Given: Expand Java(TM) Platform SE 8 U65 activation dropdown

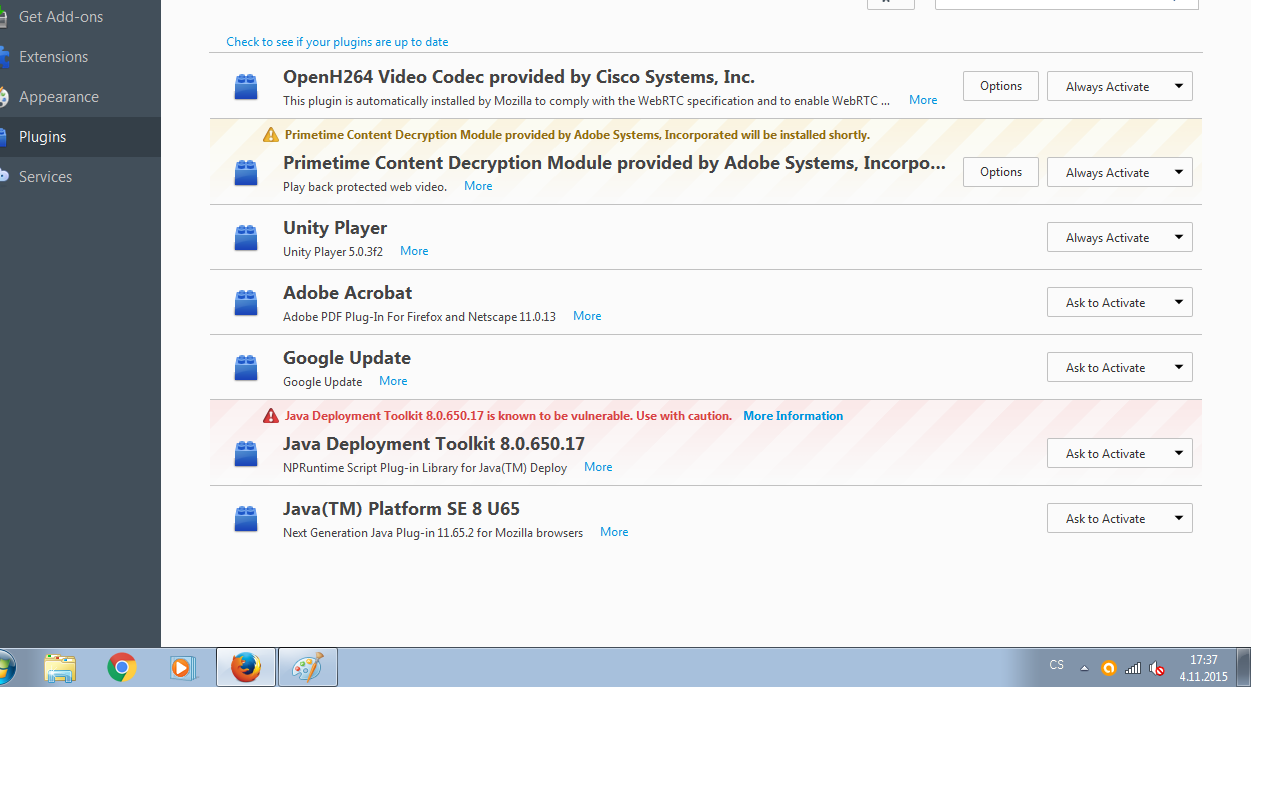Looking at the screenshot, I should [1120, 518].
